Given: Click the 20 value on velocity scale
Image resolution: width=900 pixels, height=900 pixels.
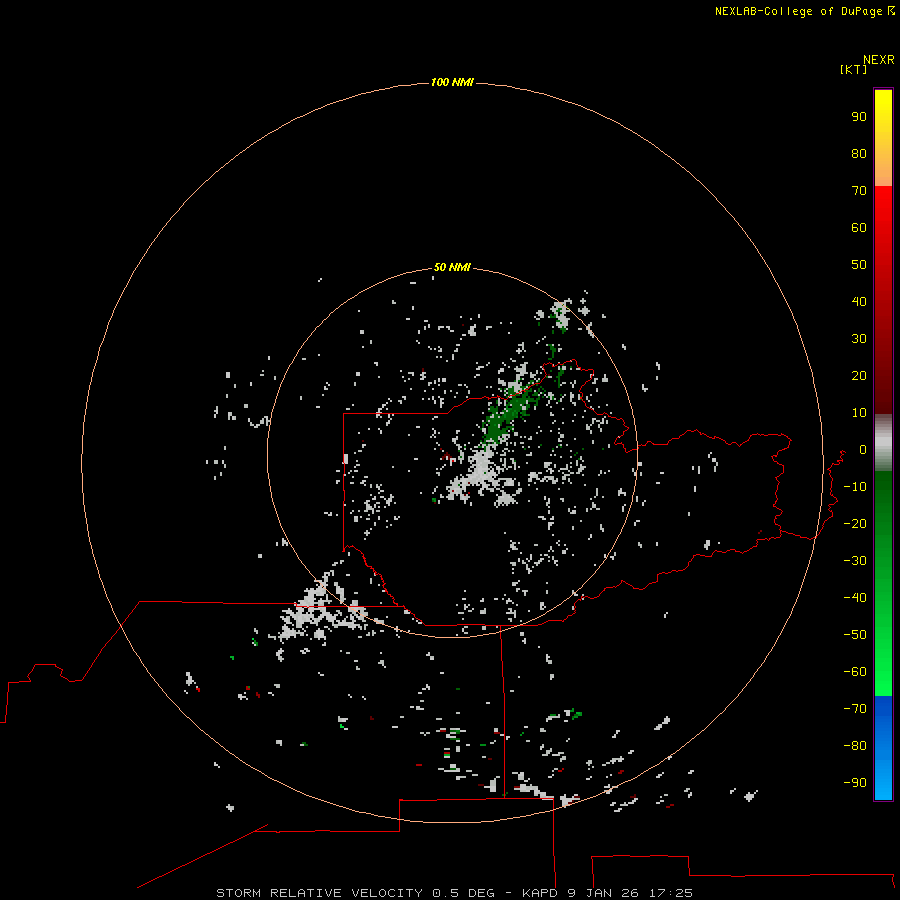Looking at the screenshot, I should click(x=859, y=375).
